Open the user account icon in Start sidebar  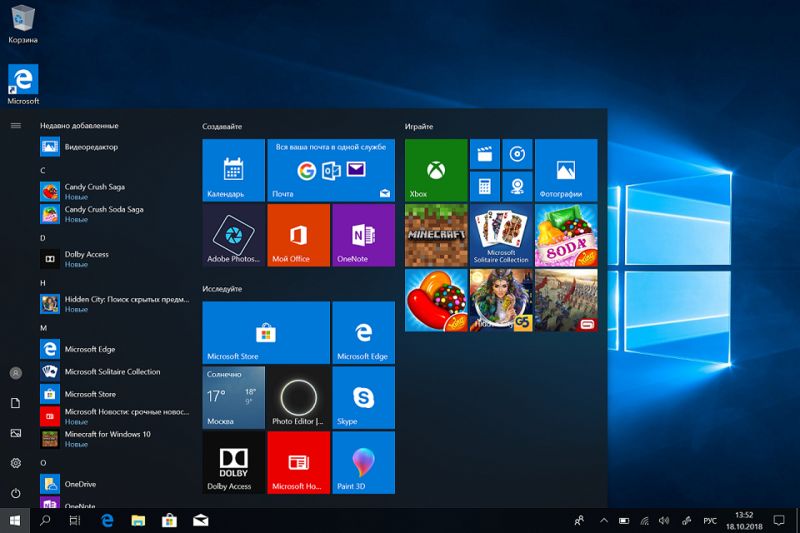(16, 373)
